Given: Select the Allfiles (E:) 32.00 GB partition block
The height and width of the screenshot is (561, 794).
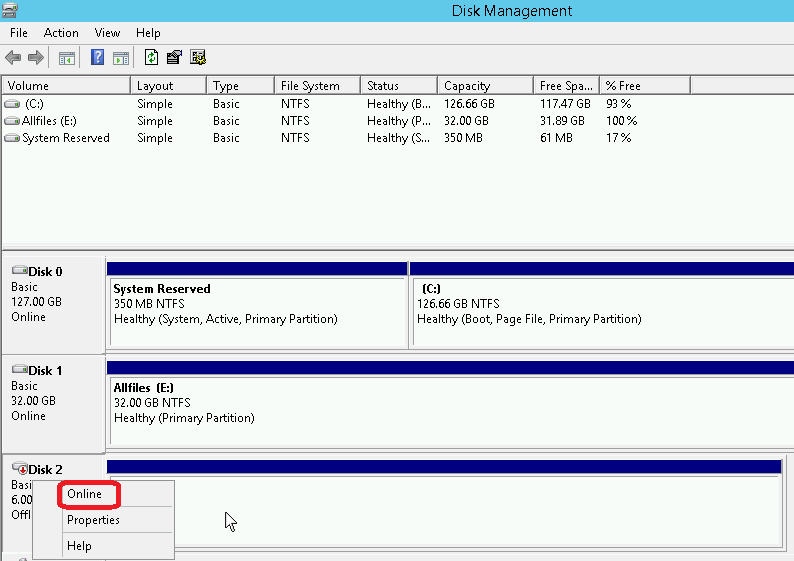Looking at the screenshot, I should click(x=450, y=404).
